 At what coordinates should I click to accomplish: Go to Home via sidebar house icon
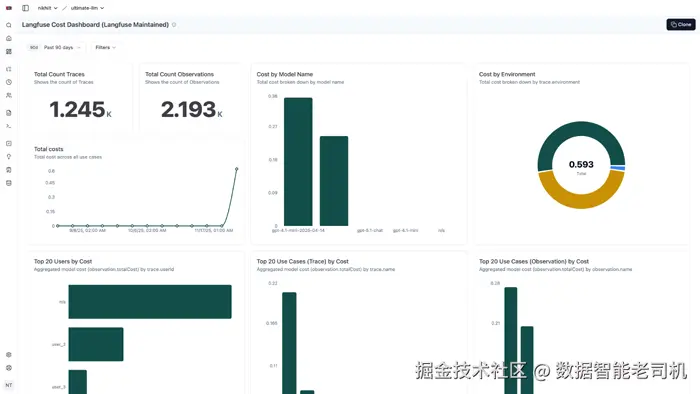pyautogui.click(x=8, y=38)
